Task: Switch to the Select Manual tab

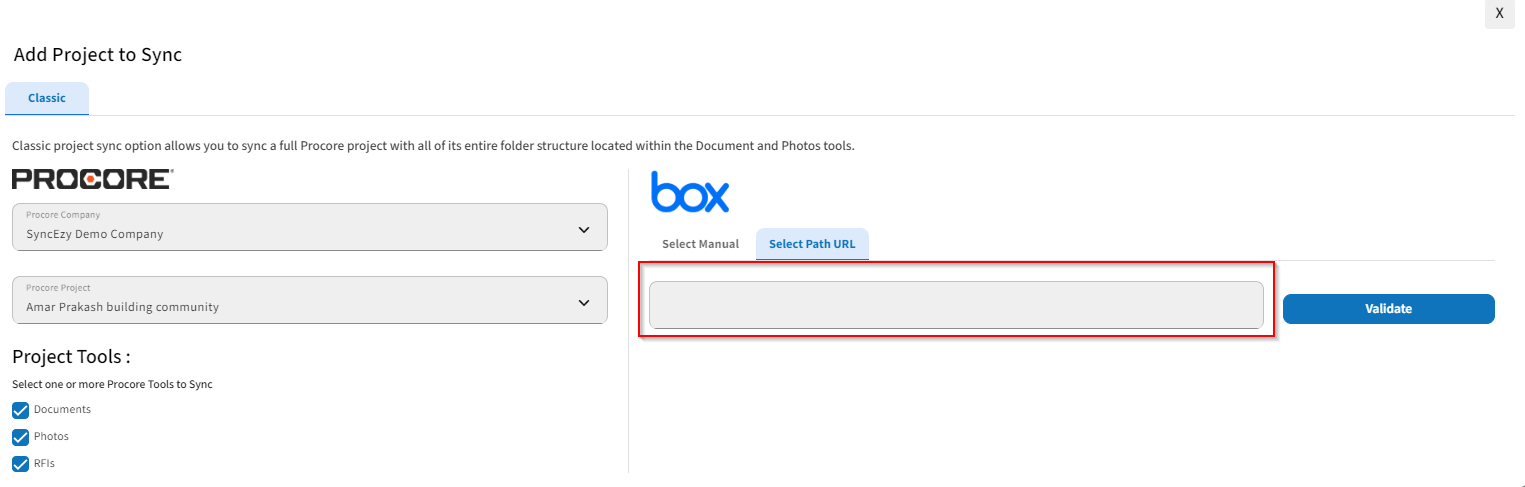Action: point(700,244)
